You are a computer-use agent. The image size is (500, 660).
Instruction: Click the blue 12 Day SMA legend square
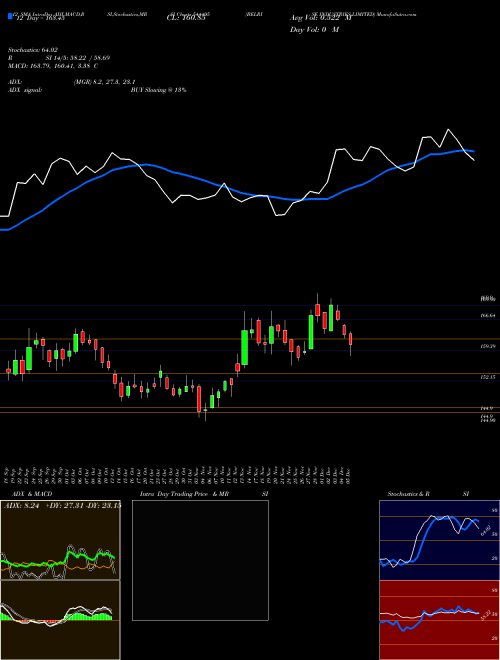[10, 17]
